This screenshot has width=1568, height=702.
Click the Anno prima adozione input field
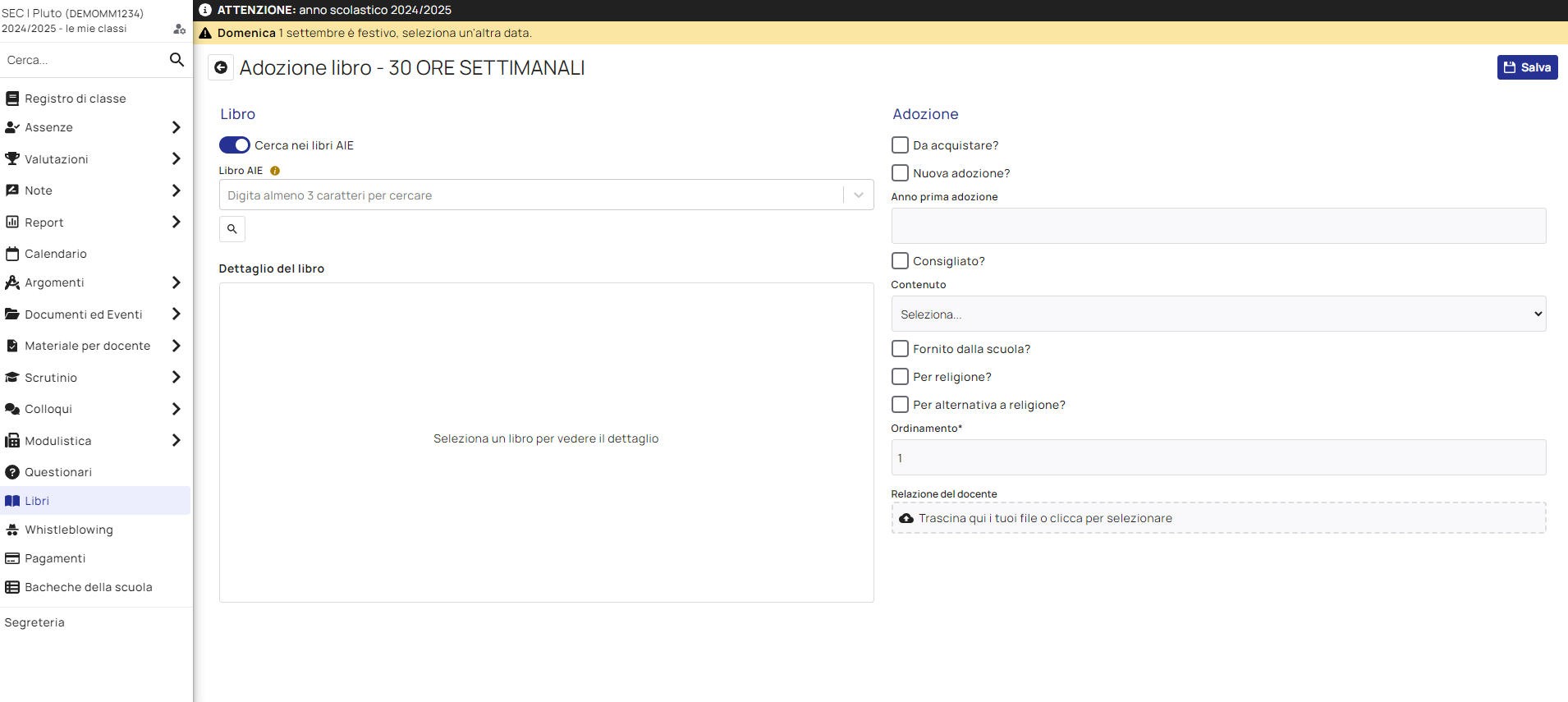(1218, 226)
